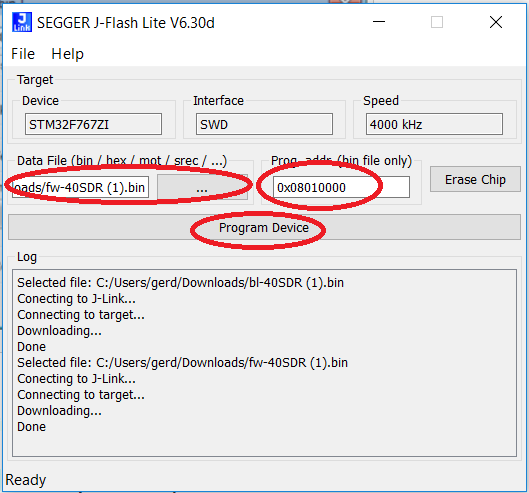Screen dimensions: 529x493
Task: Click the J-Link application icon in title bar
Action: [22, 22]
